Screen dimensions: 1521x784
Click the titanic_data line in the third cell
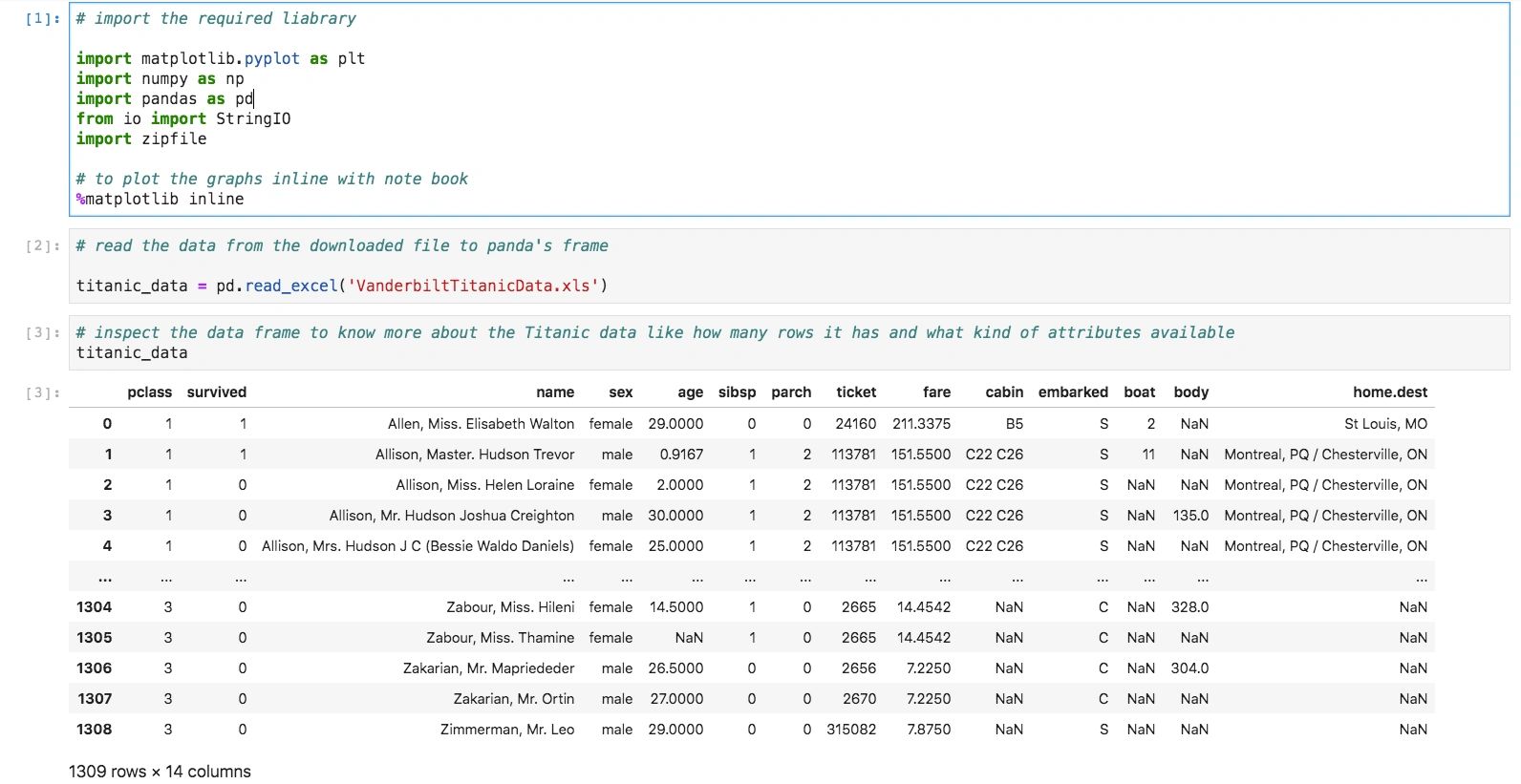click(132, 353)
